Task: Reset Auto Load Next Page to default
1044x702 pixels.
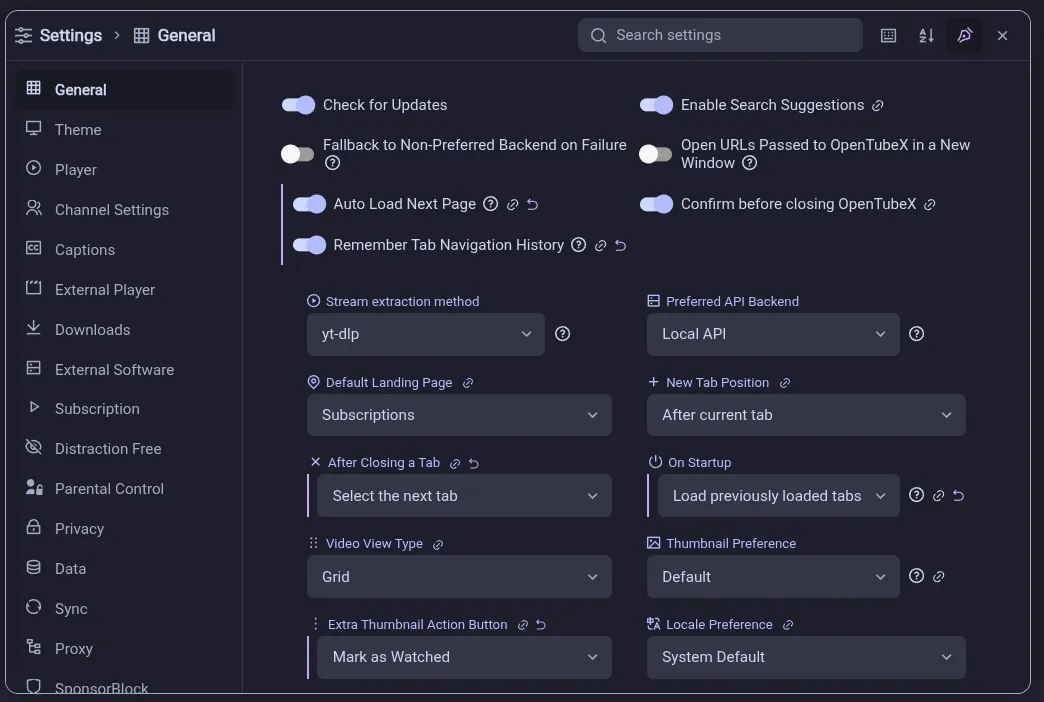Action: (x=532, y=204)
